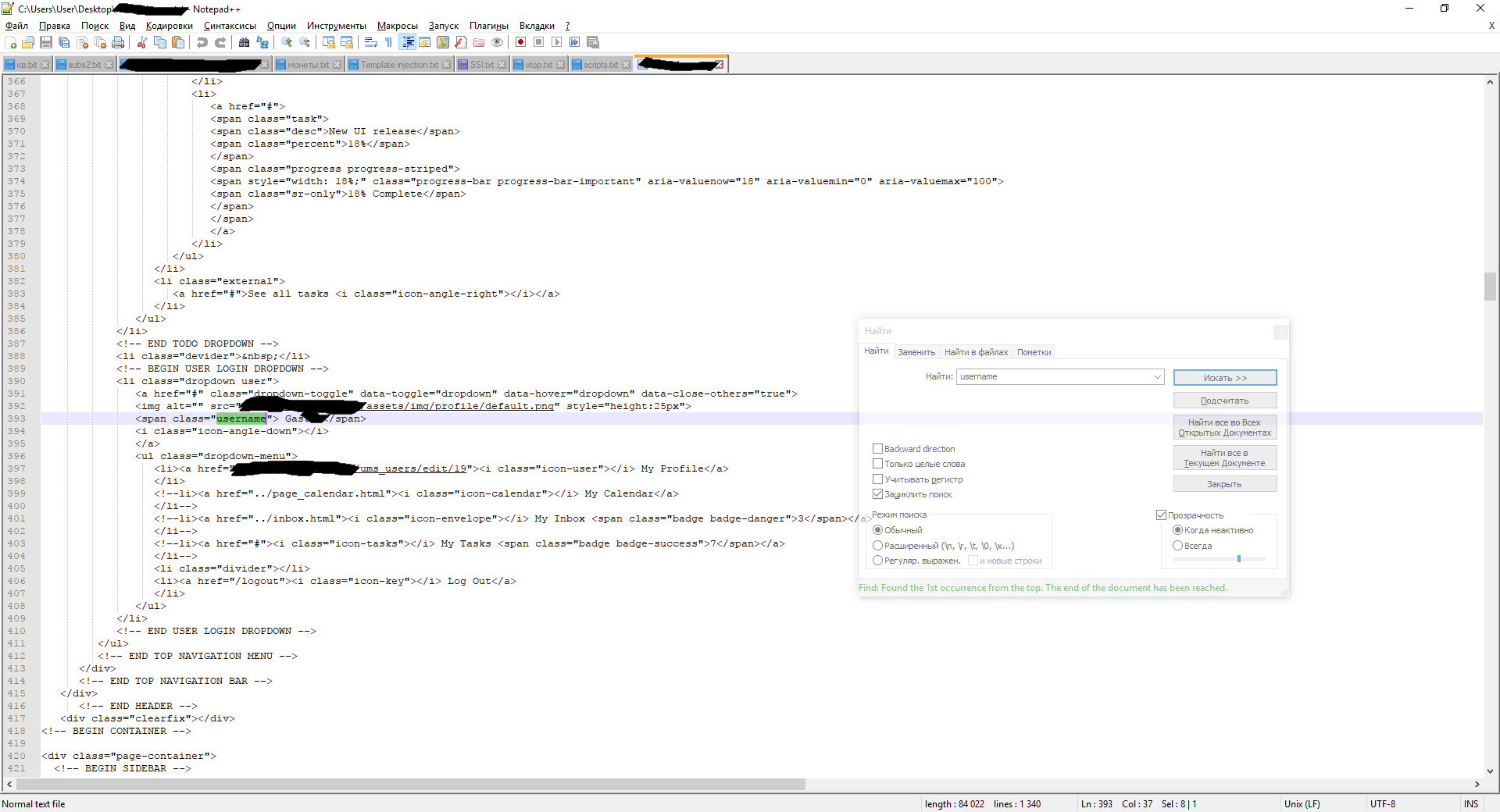Show all characters with the pilcrow icon
Viewport: 1500px width, 812px height.
[x=389, y=42]
